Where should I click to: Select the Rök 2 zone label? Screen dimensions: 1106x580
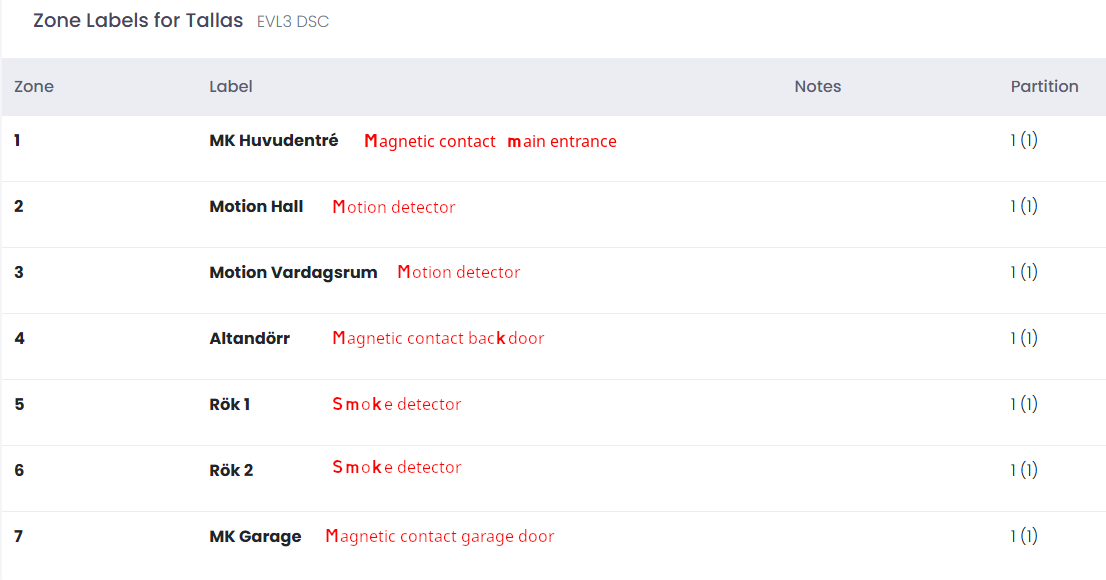[x=231, y=471]
